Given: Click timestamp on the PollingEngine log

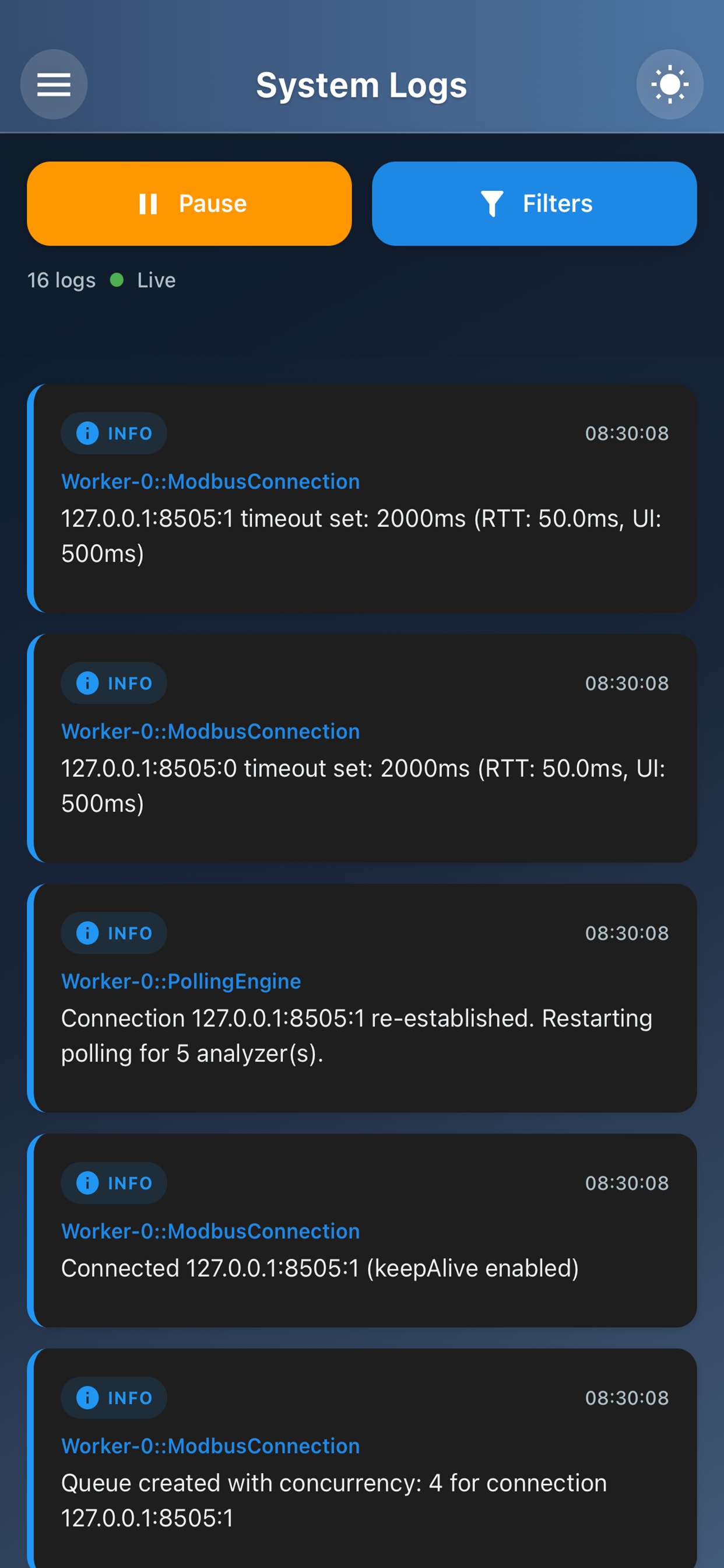Looking at the screenshot, I should 627,933.
